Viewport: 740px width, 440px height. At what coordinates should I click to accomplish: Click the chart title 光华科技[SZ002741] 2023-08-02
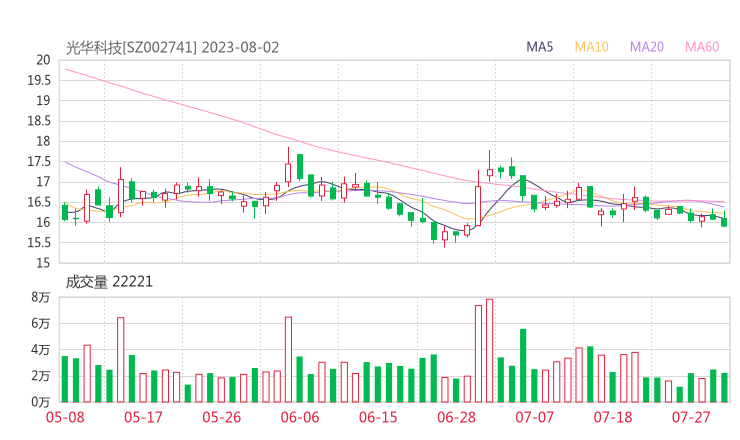[172, 48]
